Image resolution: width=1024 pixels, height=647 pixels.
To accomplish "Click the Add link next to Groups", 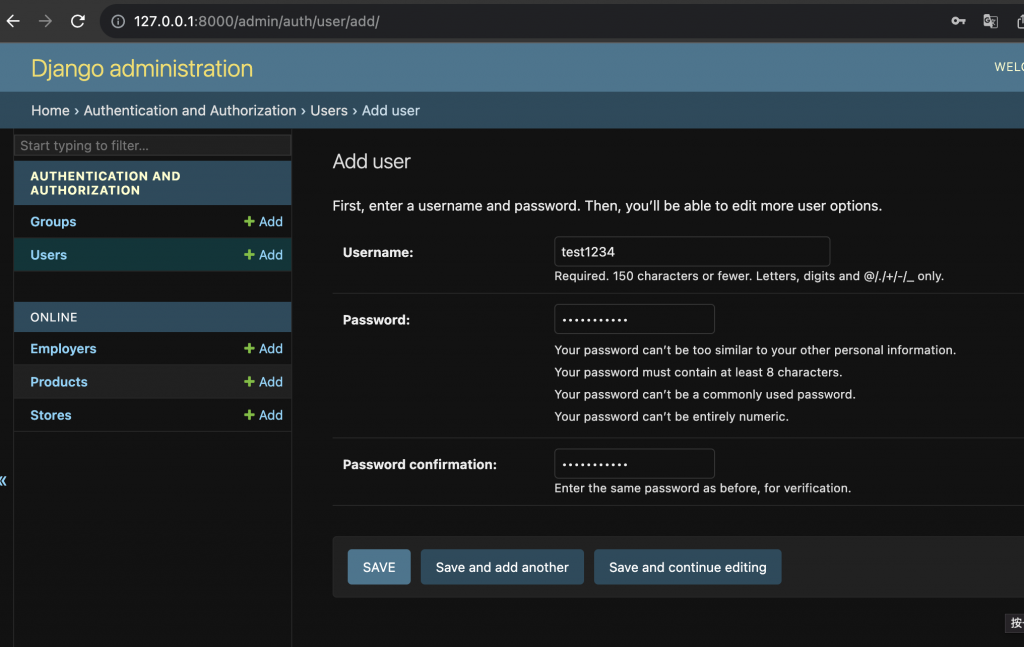I will tap(263, 221).
